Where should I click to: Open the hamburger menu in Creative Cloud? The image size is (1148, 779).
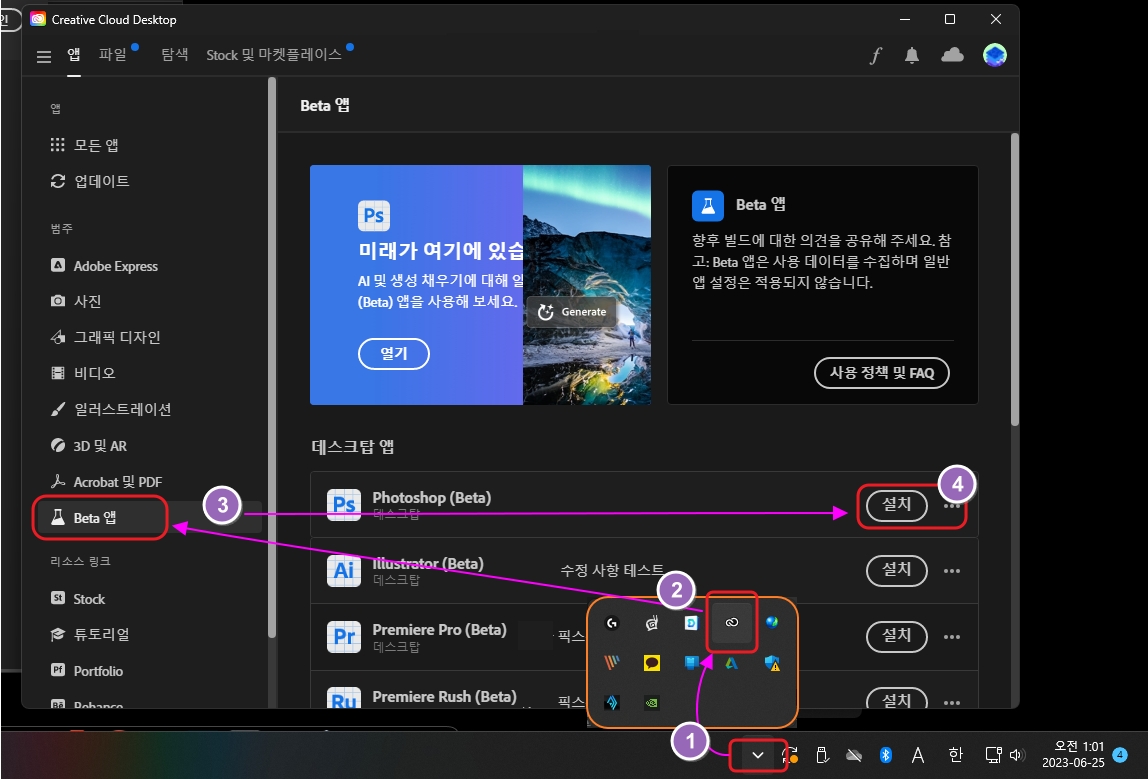click(x=44, y=56)
